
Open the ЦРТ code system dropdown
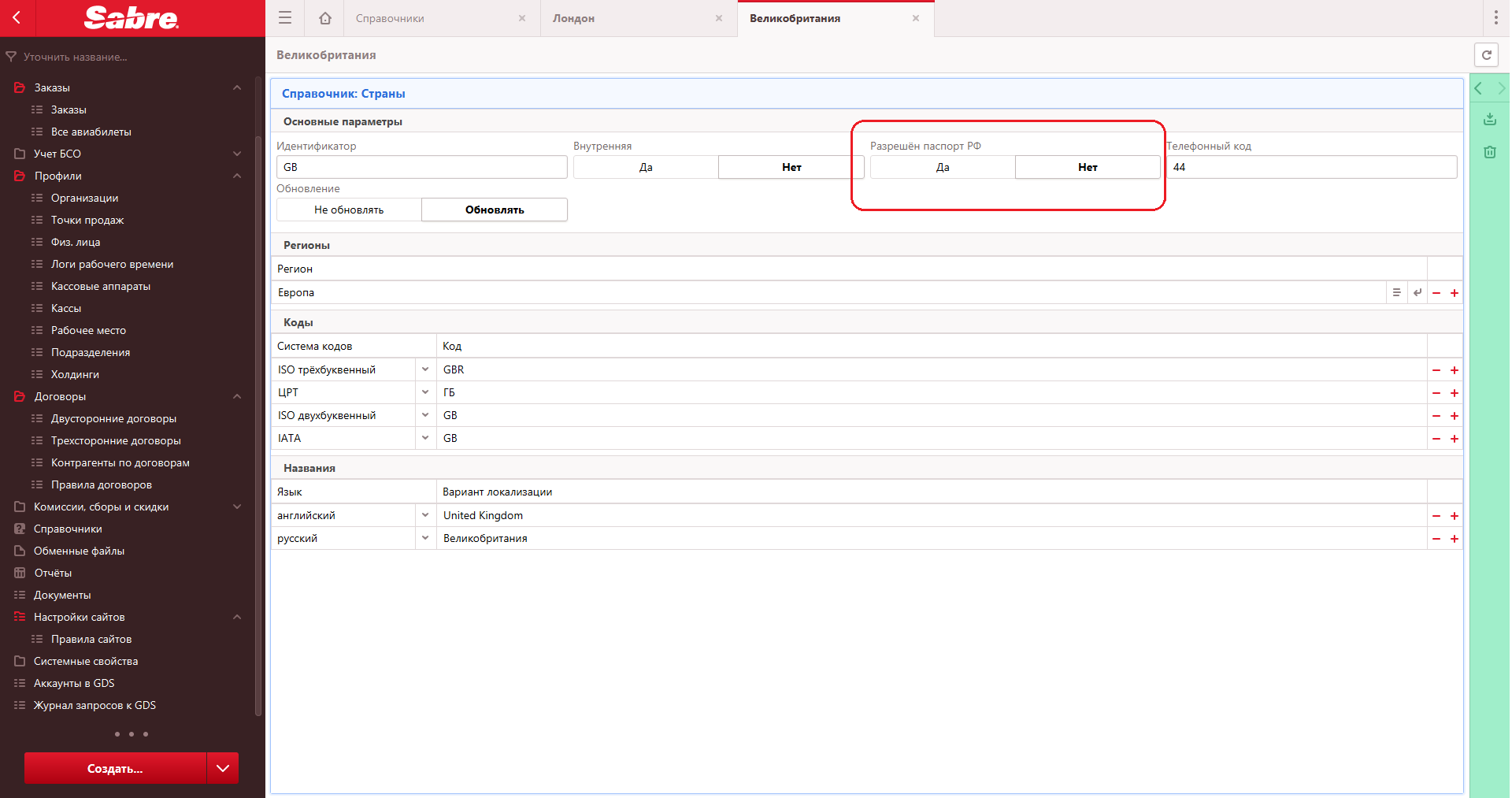pos(425,392)
